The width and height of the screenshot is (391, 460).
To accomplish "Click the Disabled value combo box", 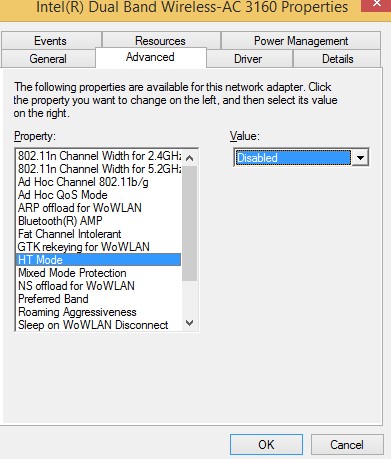I will point(301,157).
